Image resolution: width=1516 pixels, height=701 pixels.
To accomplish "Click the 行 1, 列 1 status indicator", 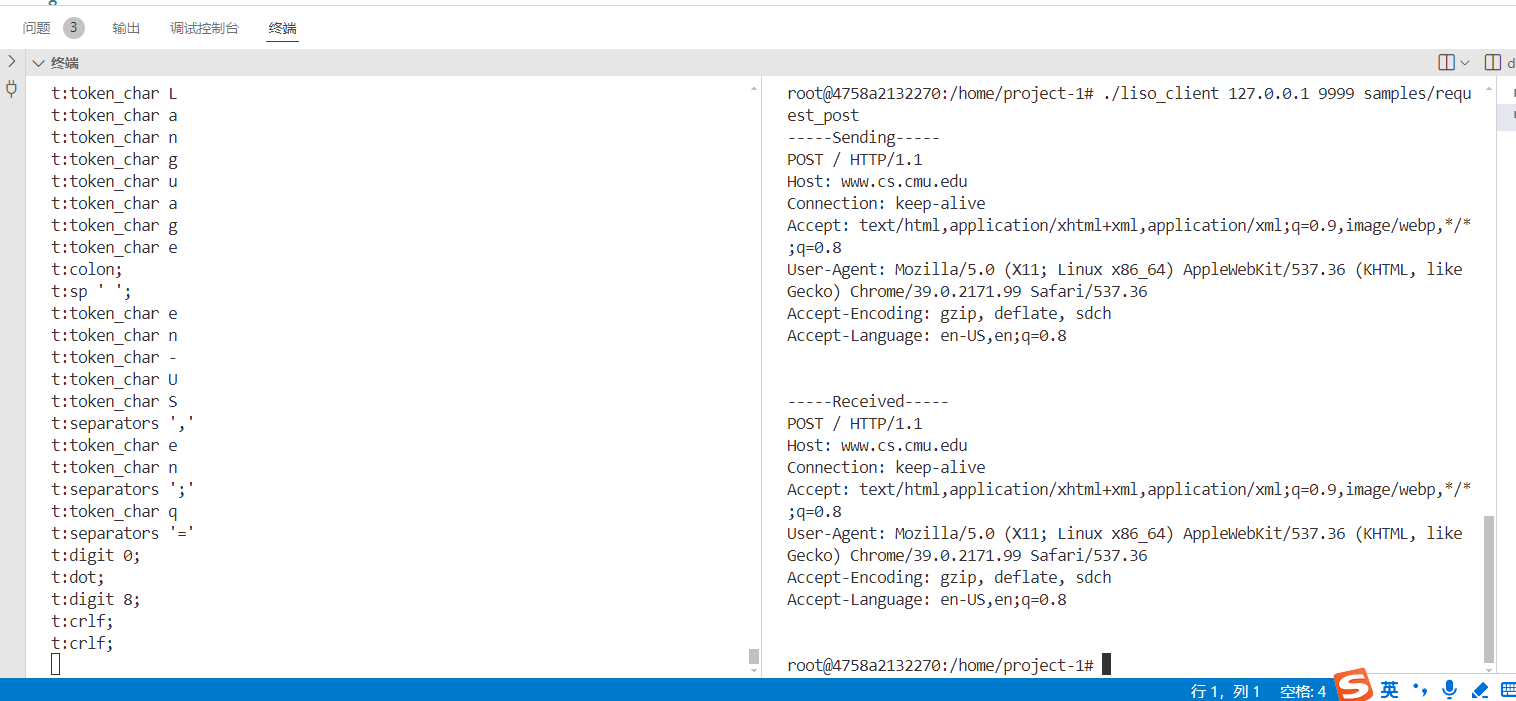I will [1225, 691].
